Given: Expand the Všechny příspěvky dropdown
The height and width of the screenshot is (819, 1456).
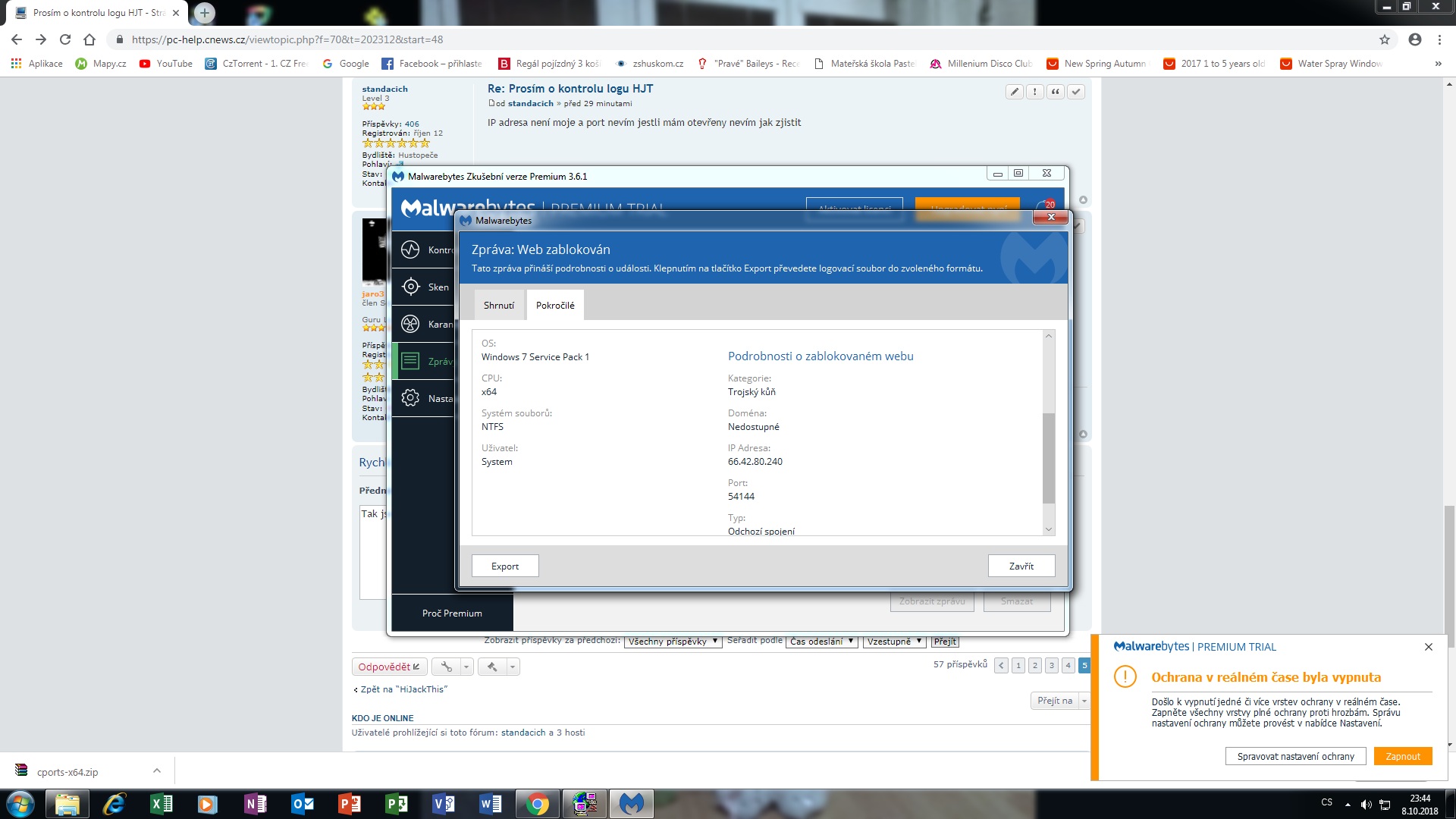Looking at the screenshot, I should (x=673, y=642).
